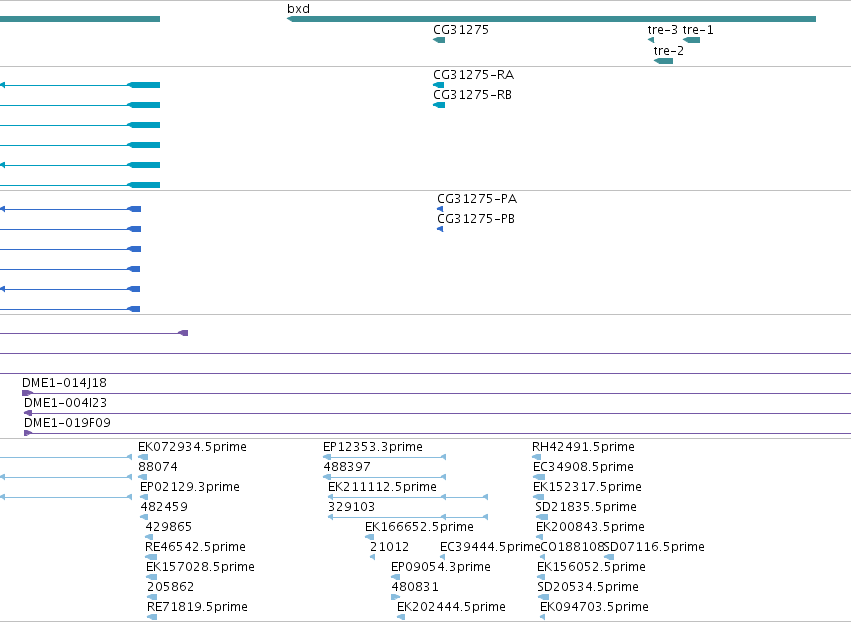Select BAC clone DME1-004I23

[66, 403]
